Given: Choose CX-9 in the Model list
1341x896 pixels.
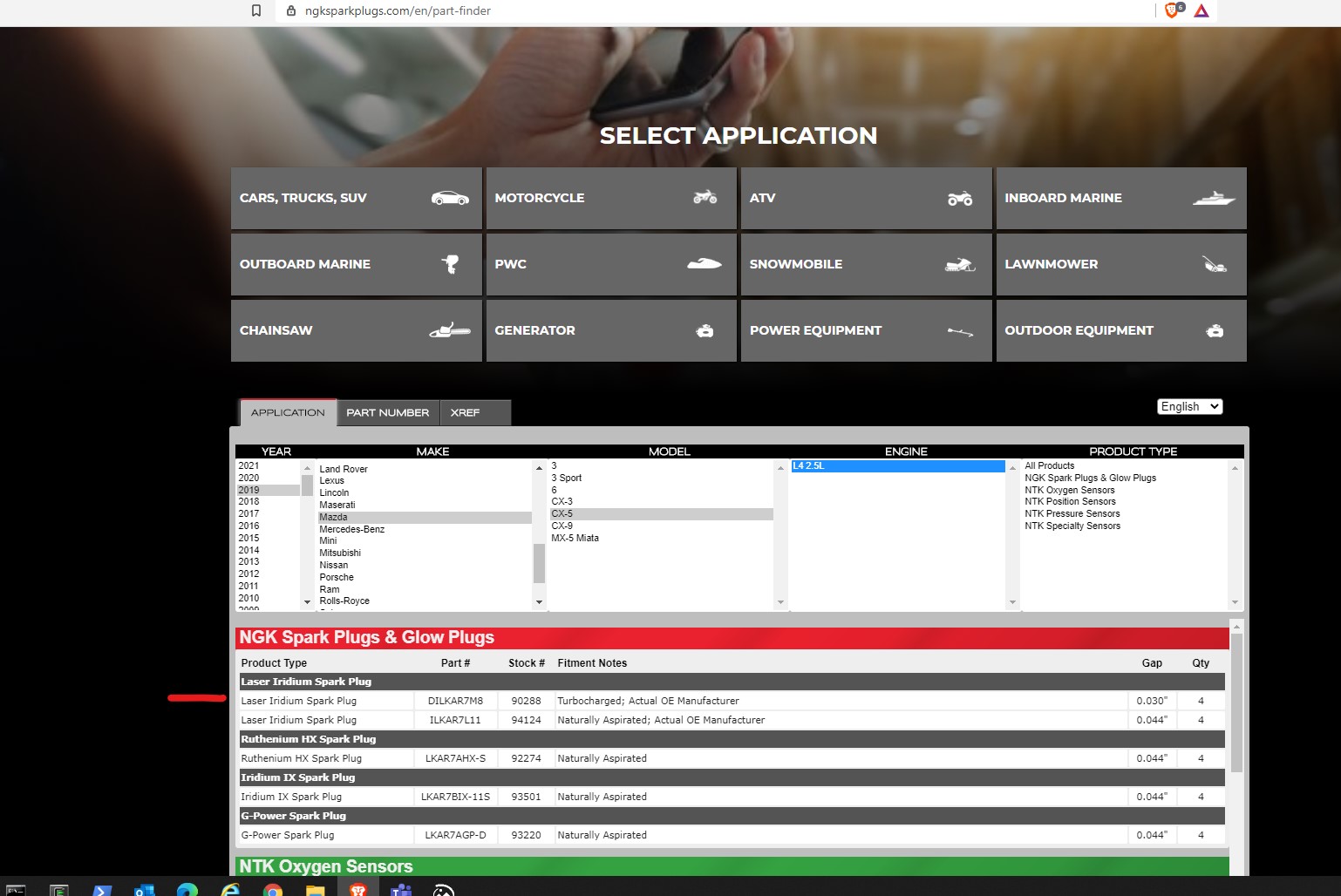Looking at the screenshot, I should click(562, 526).
